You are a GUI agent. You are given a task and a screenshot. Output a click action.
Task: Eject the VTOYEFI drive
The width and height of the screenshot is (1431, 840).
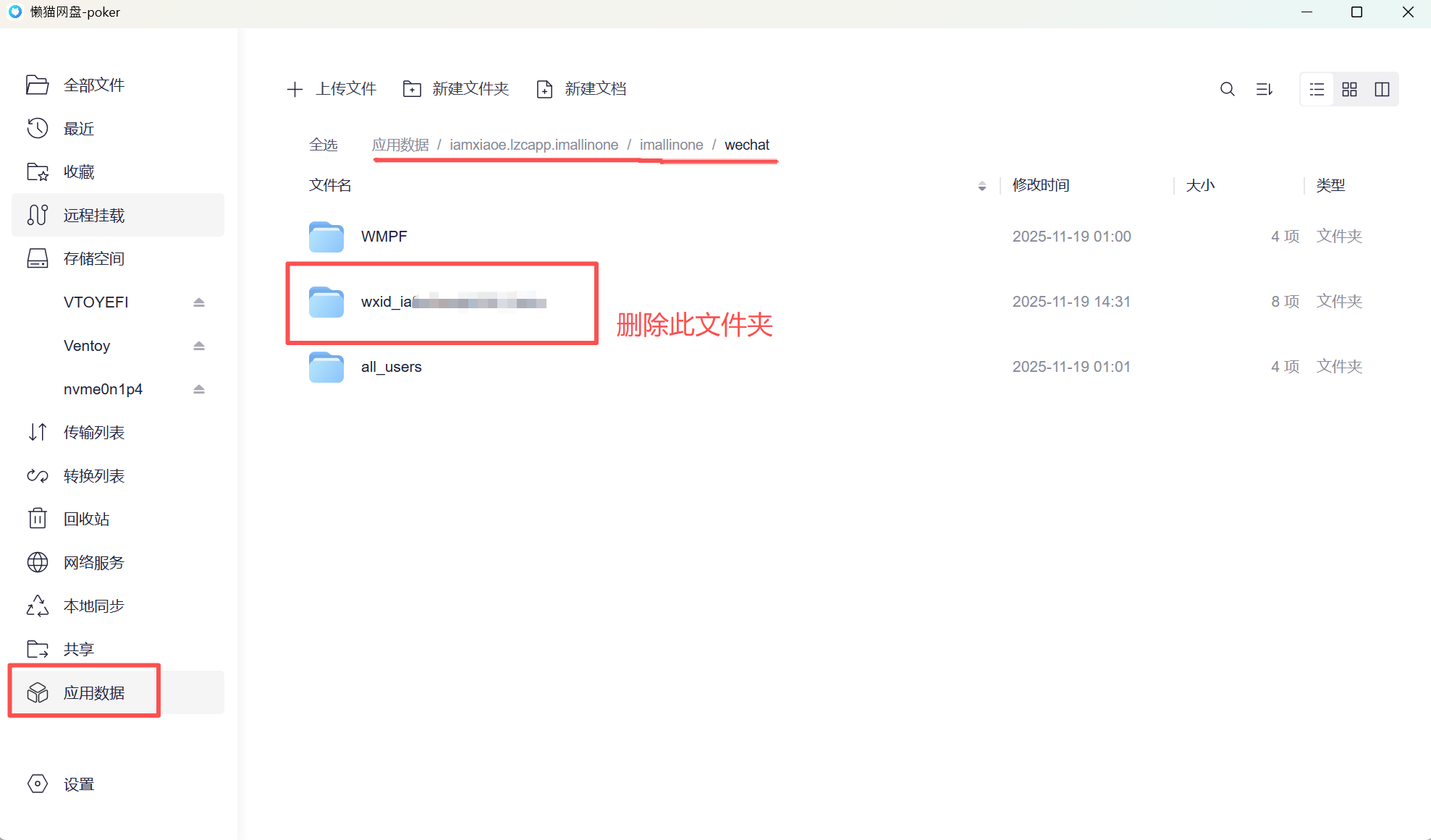point(199,302)
